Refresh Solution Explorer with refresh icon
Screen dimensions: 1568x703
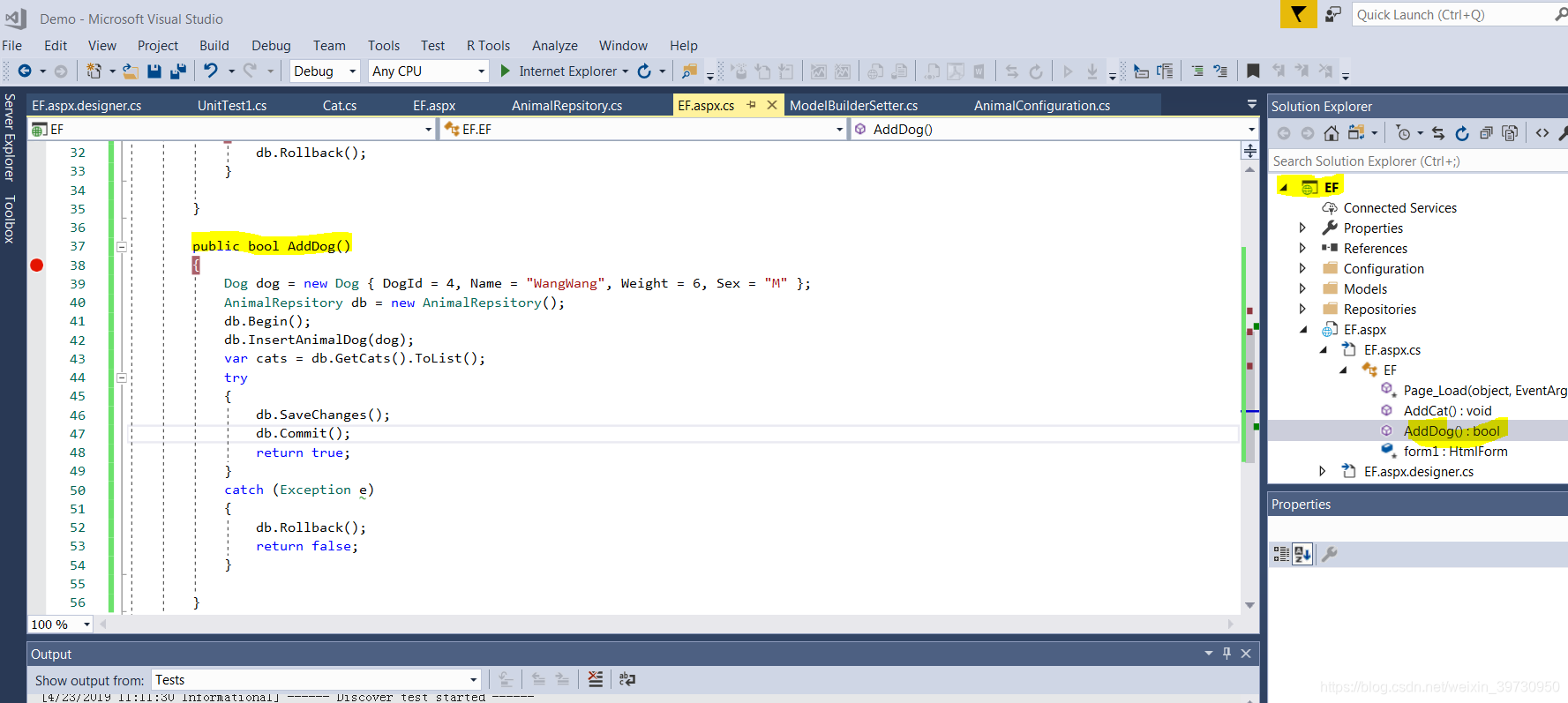[x=1462, y=133]
